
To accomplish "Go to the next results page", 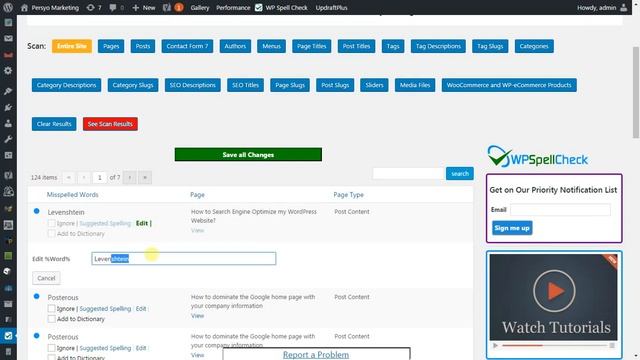I will [130, 177].
